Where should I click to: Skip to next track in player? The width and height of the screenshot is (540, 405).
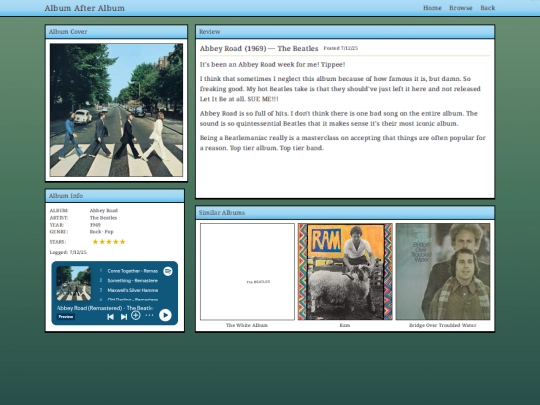124,316
